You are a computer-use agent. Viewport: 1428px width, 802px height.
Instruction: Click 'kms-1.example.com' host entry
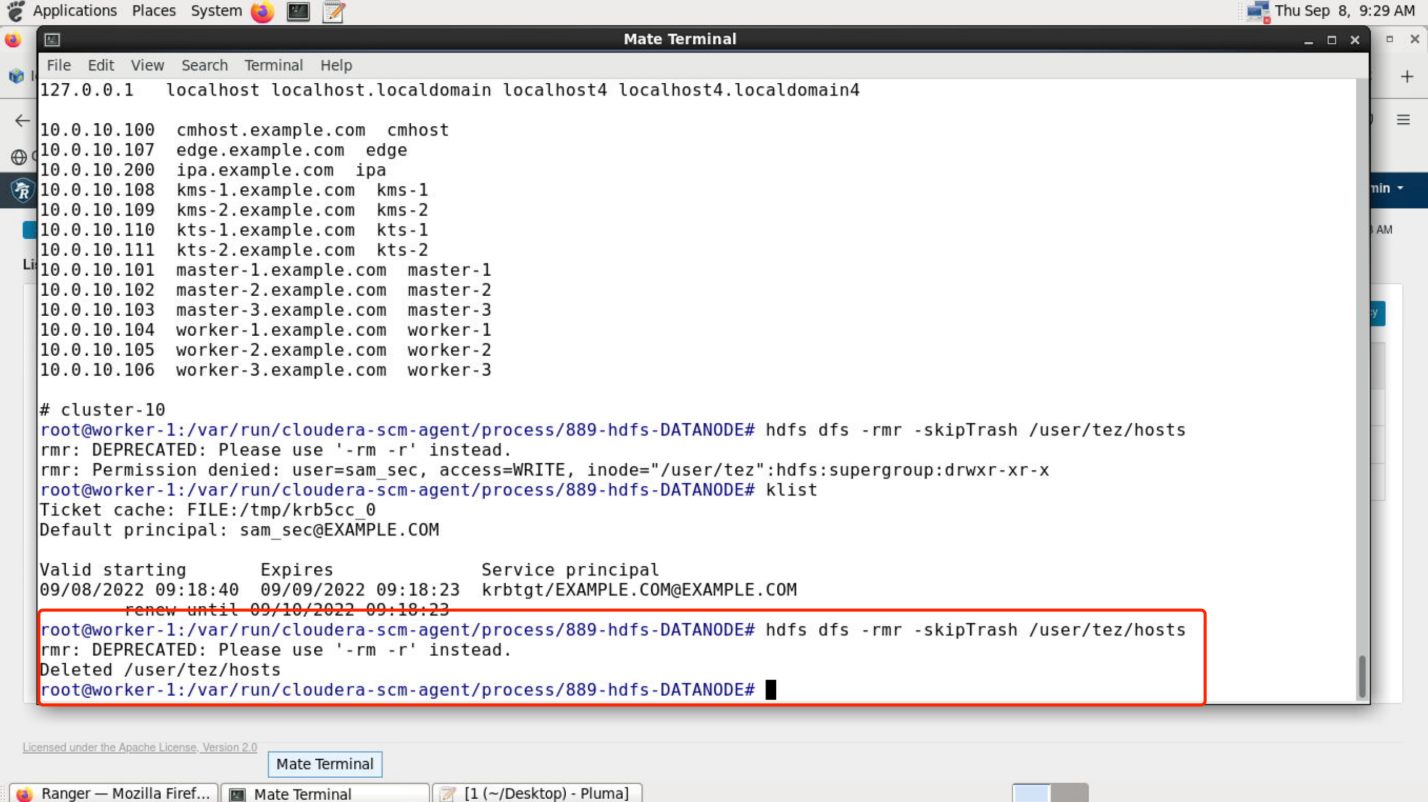point(265,190)
